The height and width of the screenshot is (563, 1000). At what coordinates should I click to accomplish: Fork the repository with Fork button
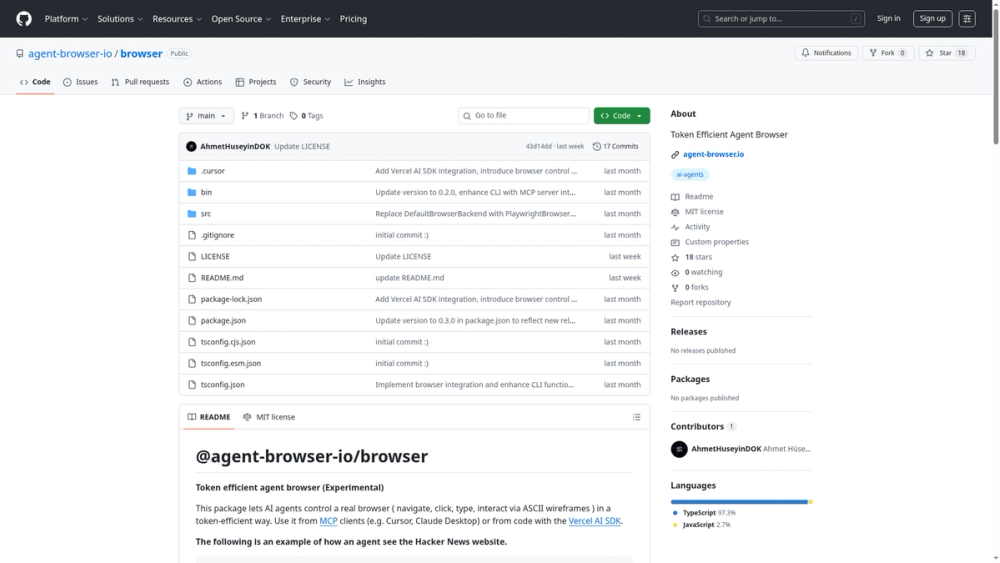tap(888, 53)
